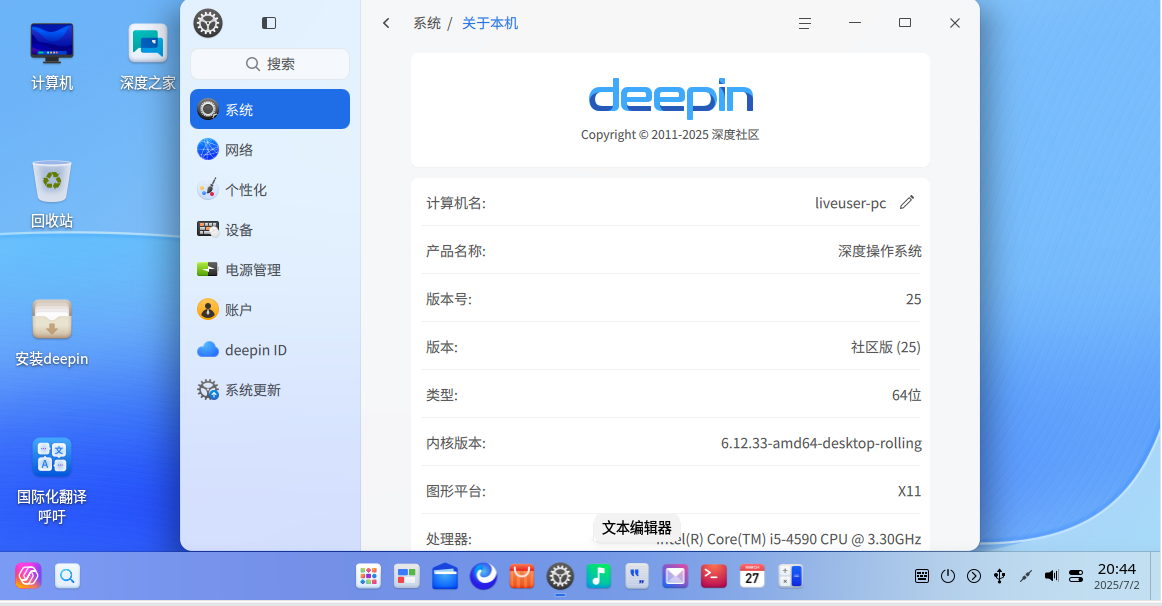Click the 深度操作系统 product name value

880,251
